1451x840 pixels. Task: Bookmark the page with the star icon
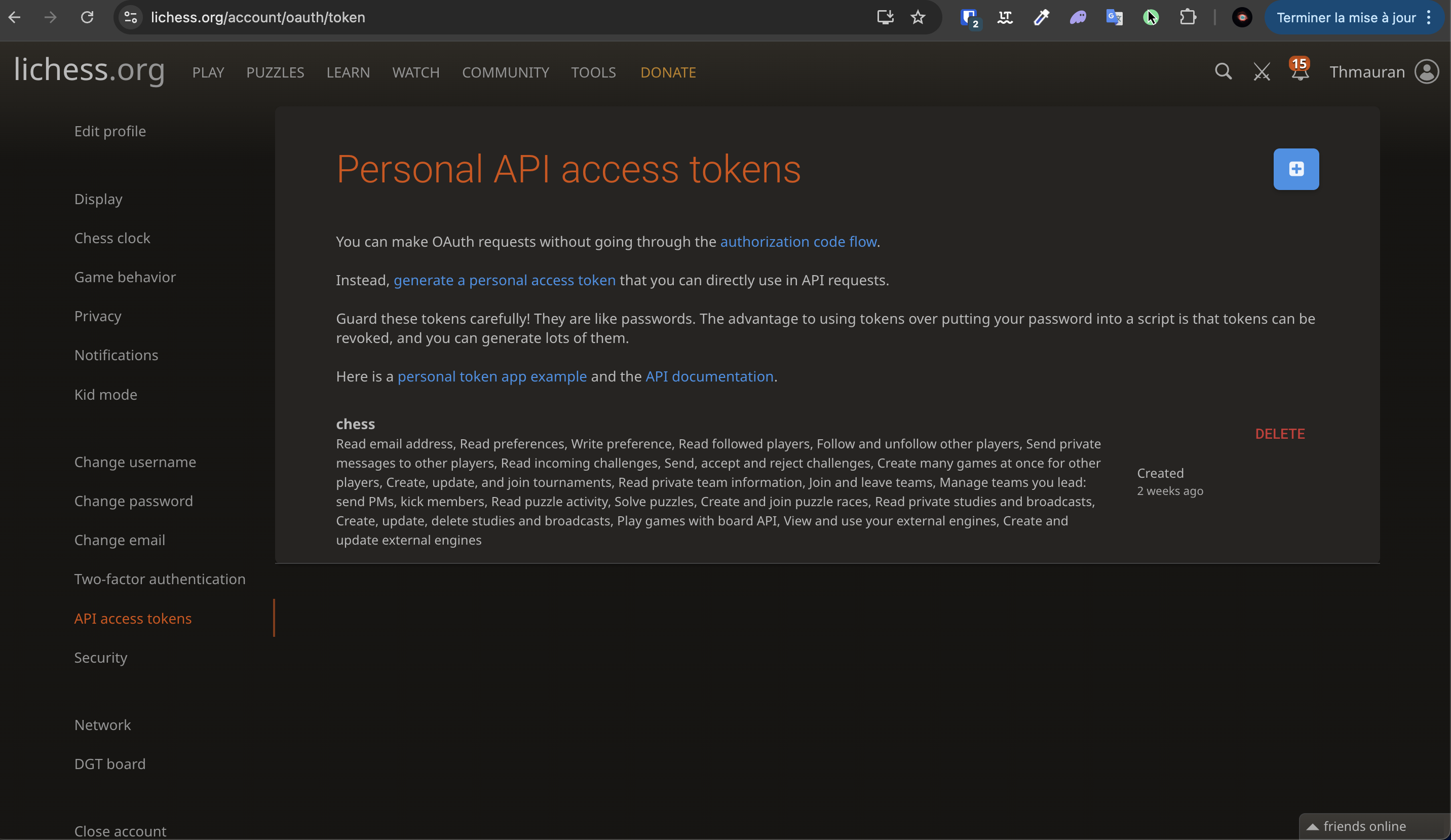[x=919, y=17]
